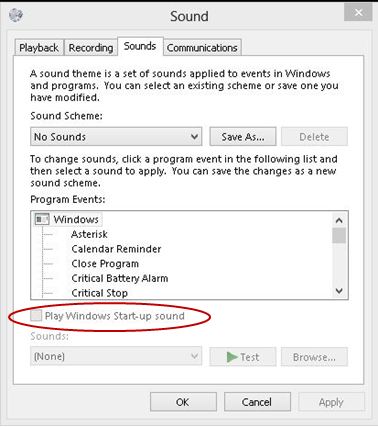Click the Windows program events icon
This screenshot has height=427, width=378.
42,219
